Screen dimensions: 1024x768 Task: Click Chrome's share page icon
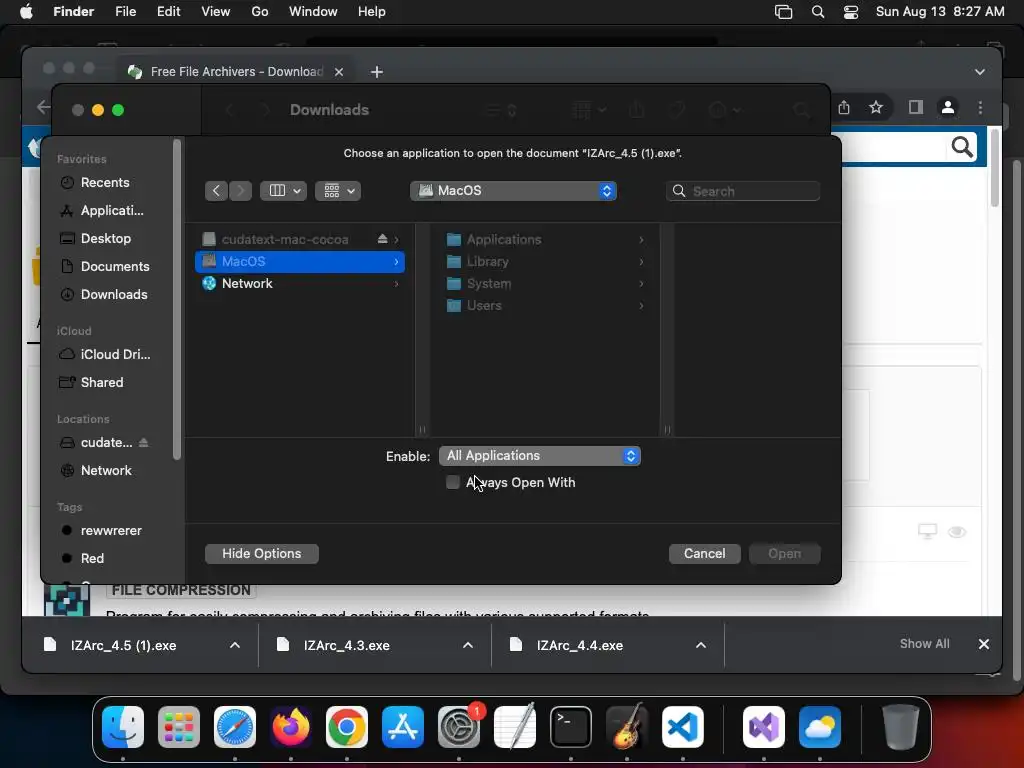click(x=844, y=108)
